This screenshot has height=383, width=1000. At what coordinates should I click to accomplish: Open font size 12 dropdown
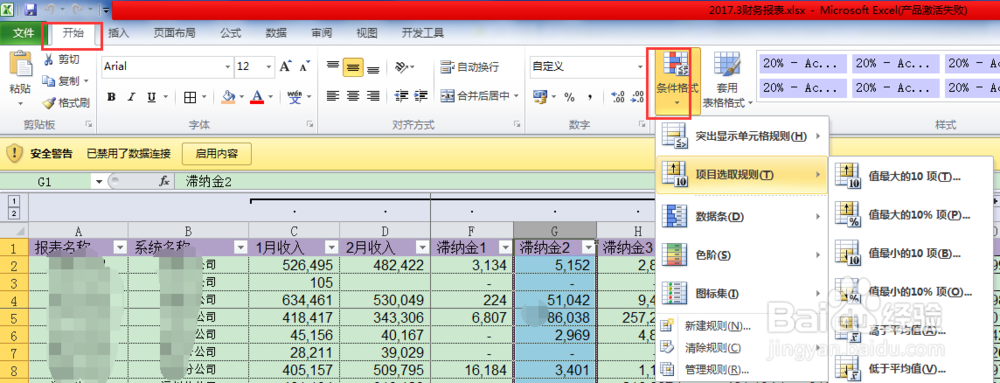click(x=268, y=66)
